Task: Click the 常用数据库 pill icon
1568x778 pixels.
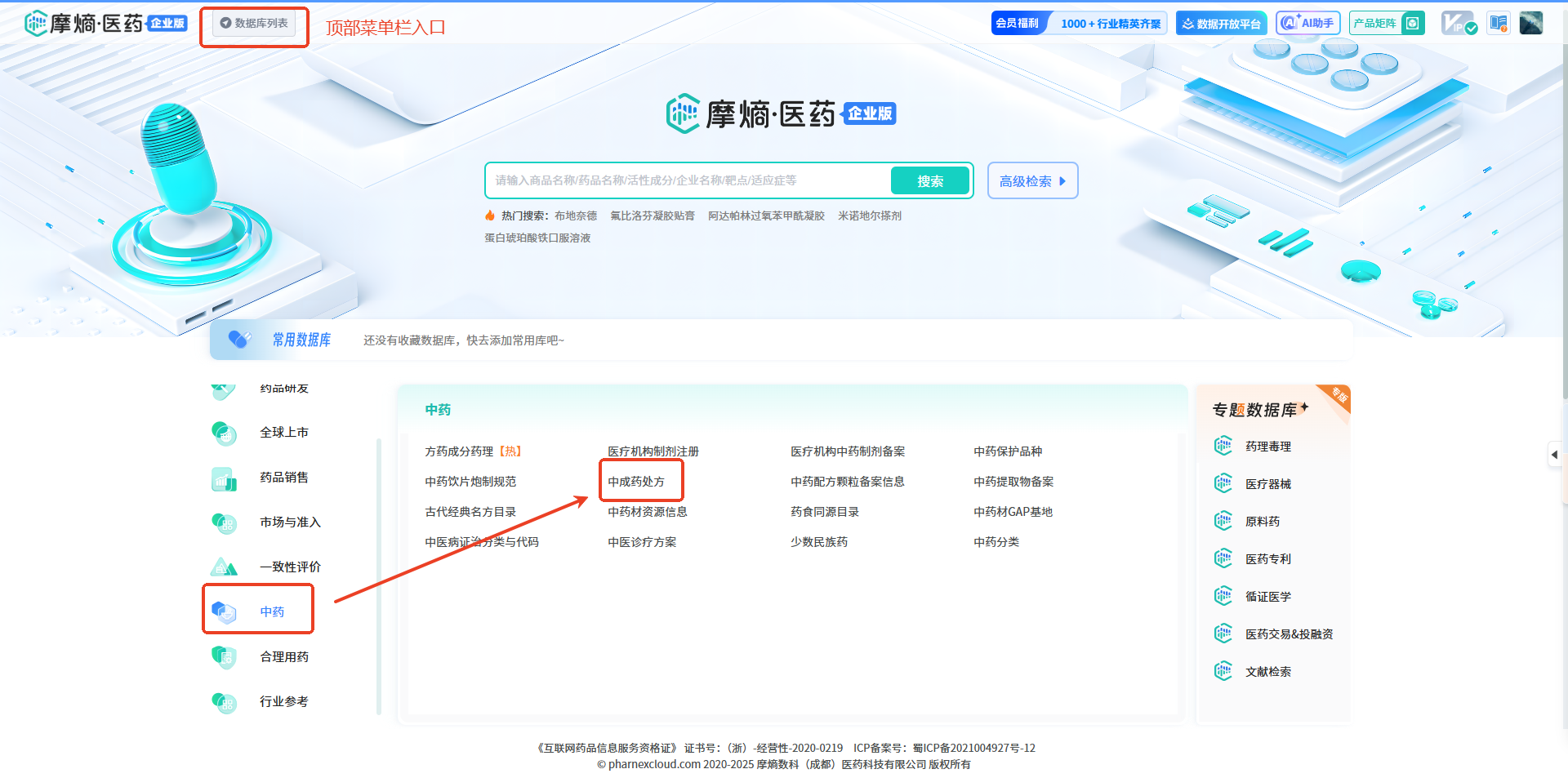Action: click(239, 340)
